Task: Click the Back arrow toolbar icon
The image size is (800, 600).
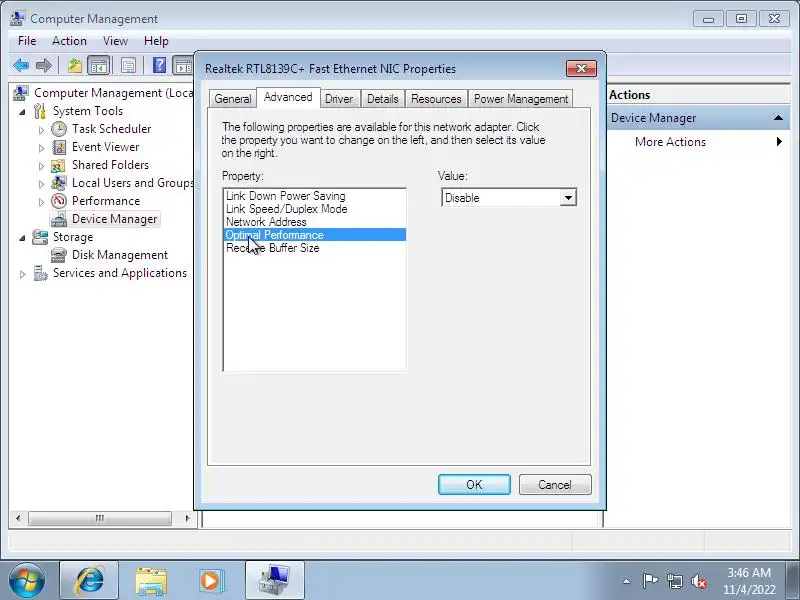Action: point(21,65)
